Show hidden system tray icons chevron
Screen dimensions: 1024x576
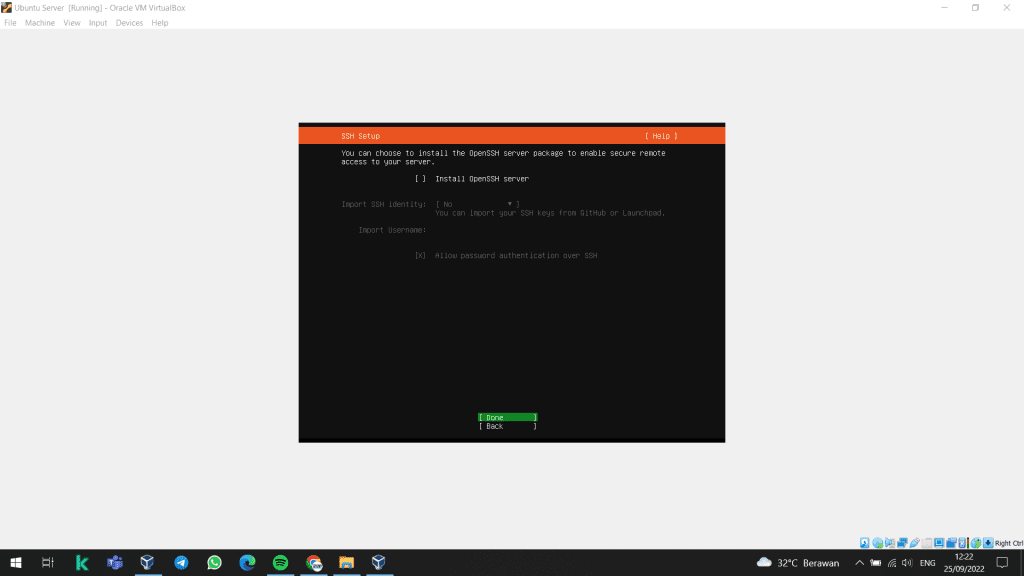pyautogui.click(x=859, y=563)
